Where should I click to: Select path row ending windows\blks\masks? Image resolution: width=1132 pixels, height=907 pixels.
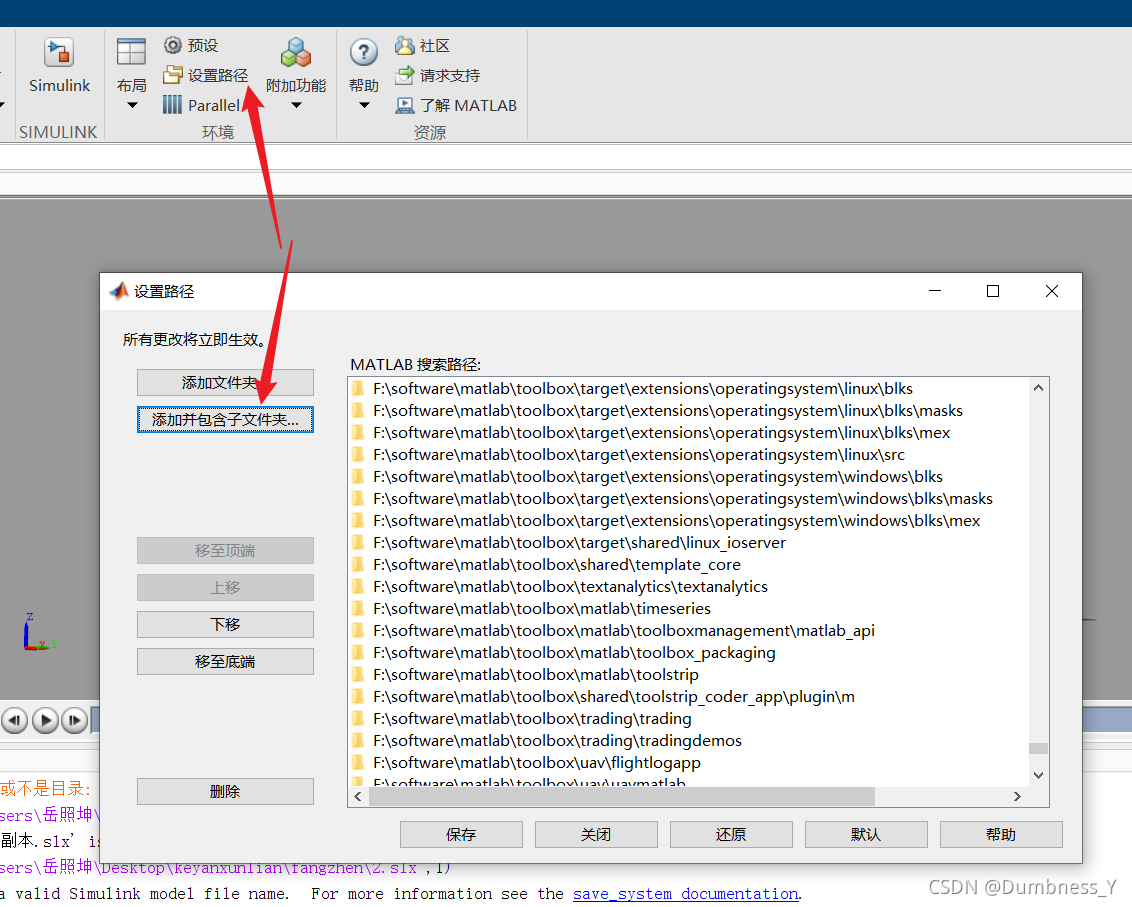[689, 499]
